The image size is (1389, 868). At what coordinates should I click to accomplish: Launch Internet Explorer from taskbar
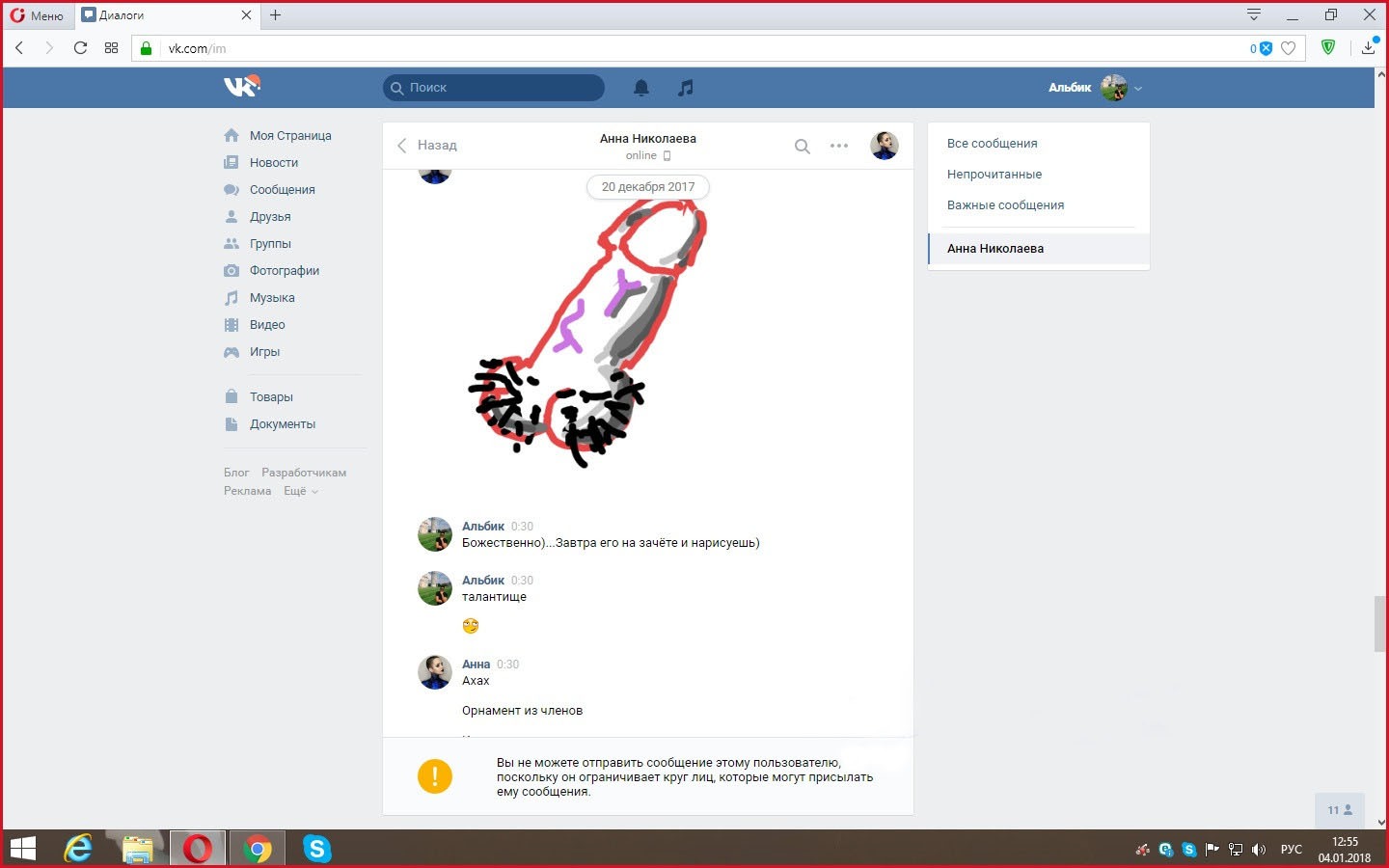tap(78, 849)
